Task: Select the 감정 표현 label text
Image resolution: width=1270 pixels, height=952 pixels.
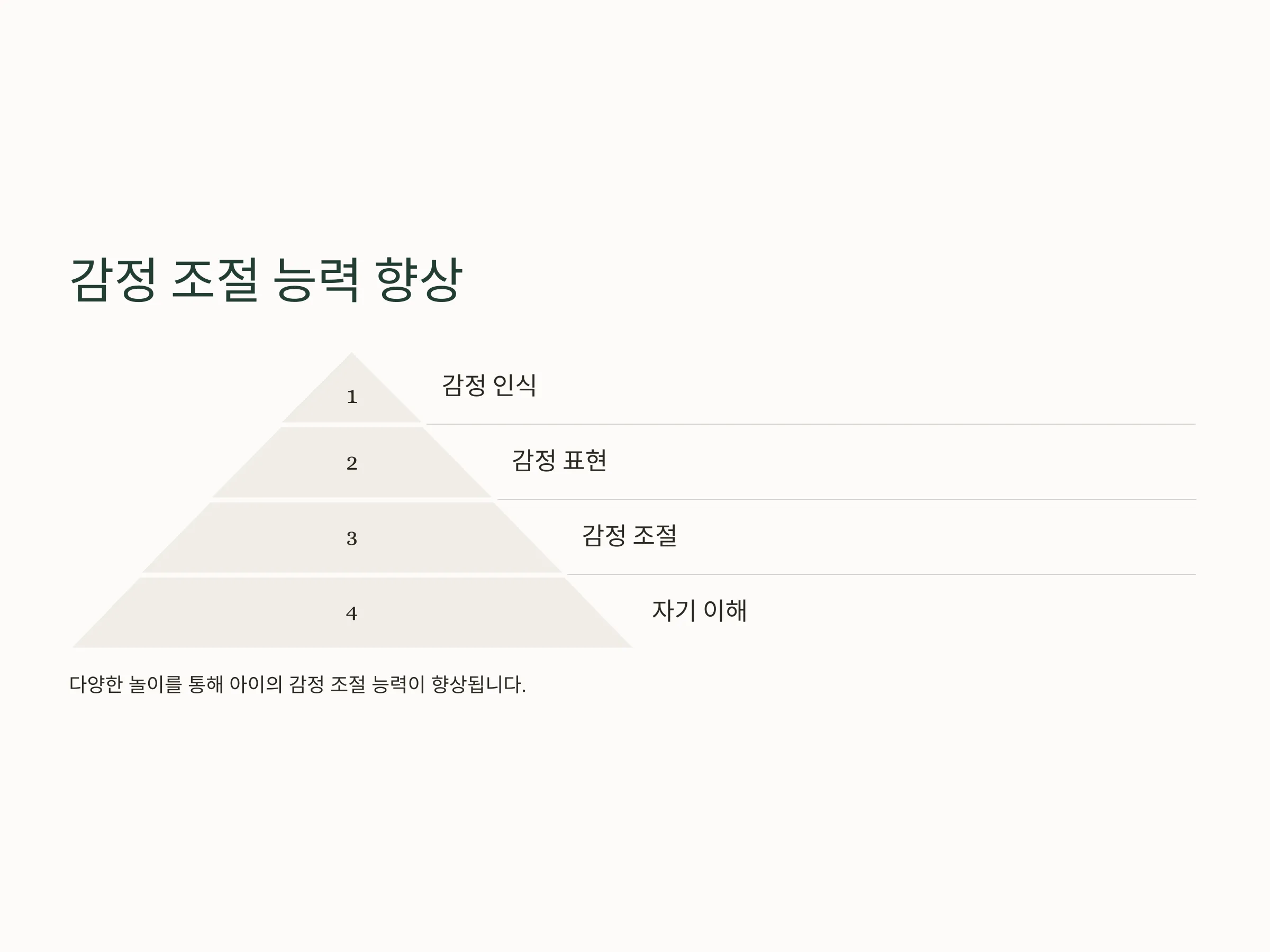Action: 559,460
